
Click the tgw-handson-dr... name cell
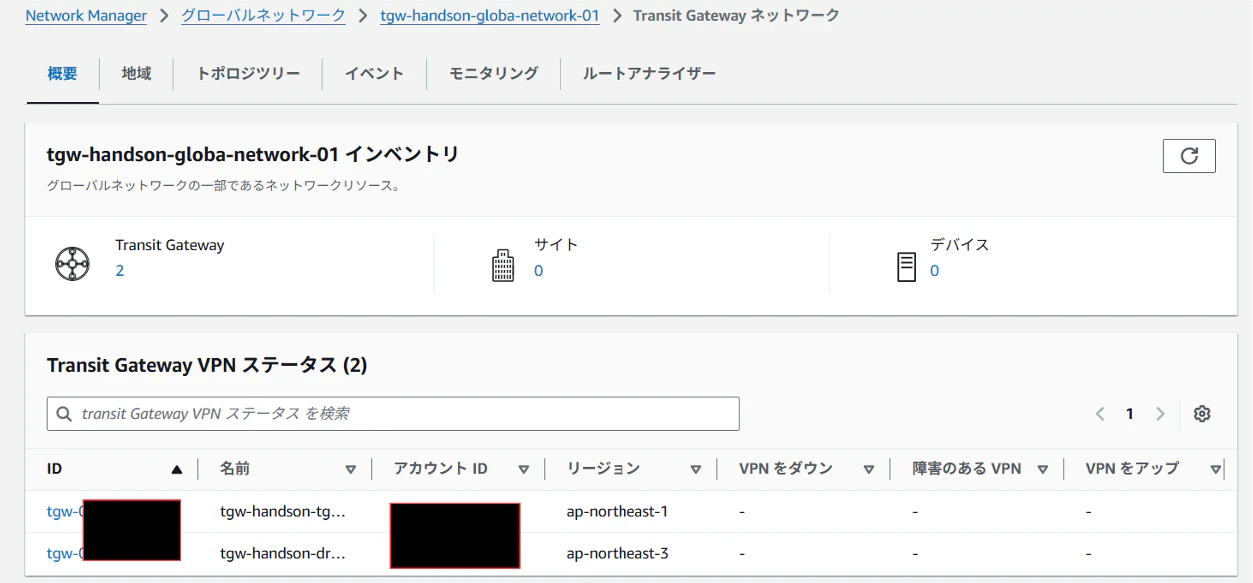click(283, 554)
